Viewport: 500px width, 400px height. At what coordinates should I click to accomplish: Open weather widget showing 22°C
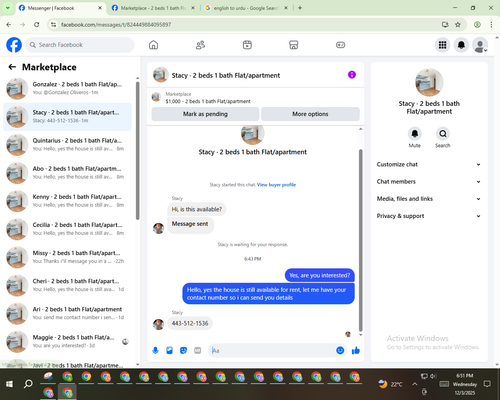(x=391, y=384)
